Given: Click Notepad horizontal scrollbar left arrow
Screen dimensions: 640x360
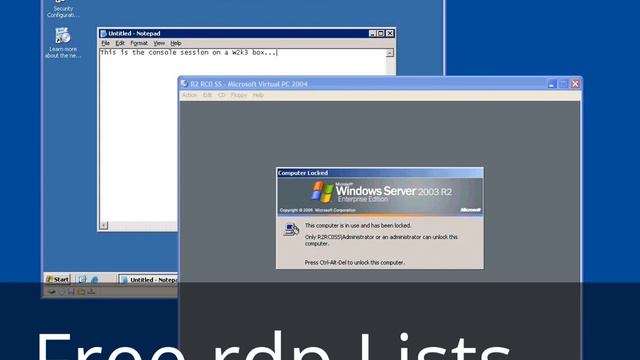Looking at the screenshot, I should coord(104,225).
